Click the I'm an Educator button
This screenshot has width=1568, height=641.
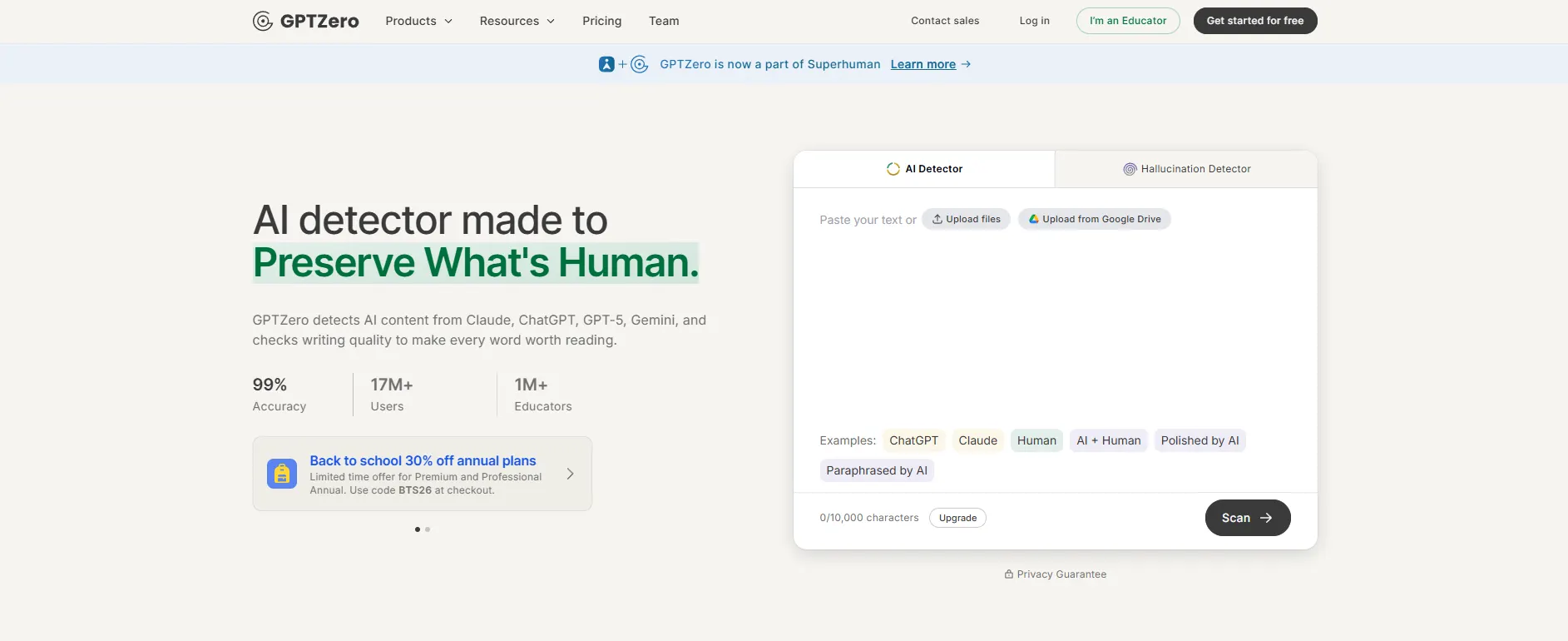click(x=1128, y=21)
